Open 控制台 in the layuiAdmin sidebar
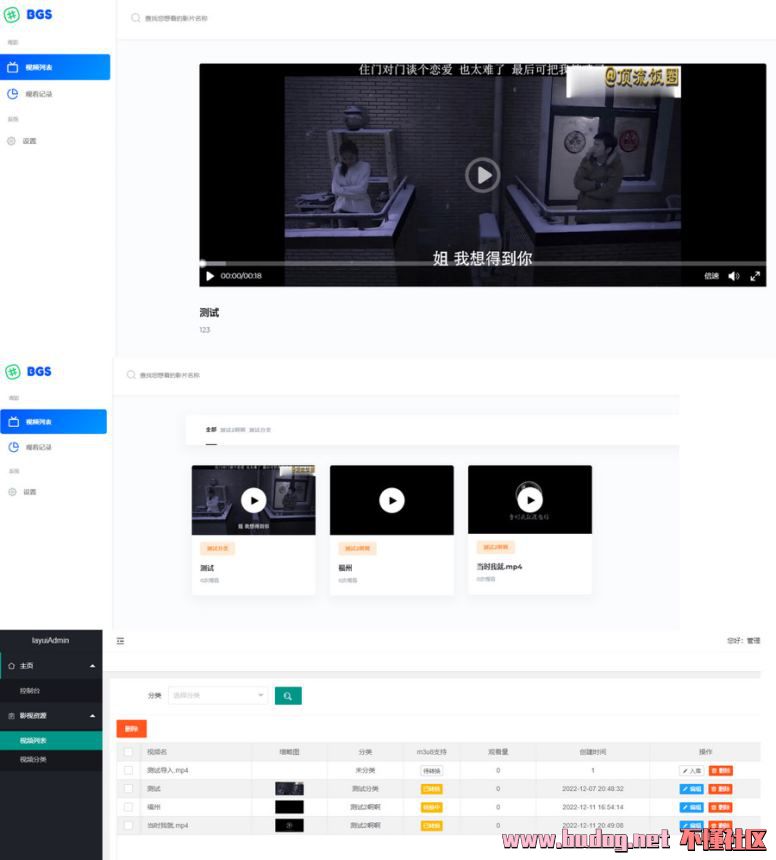This screenshot has width=776, height=860. (x=30, y=691)
